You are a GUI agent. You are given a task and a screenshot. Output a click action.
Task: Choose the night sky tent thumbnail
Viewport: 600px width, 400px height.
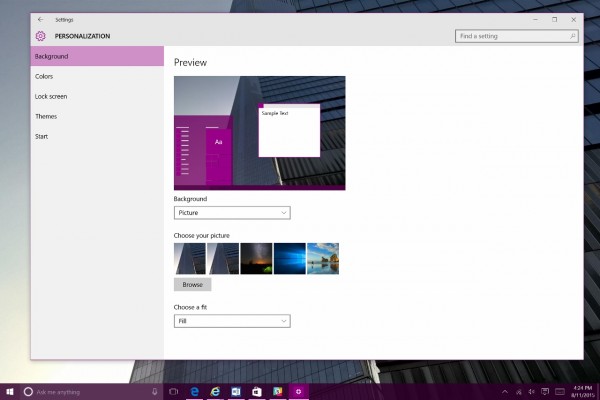(x=256, y=259)
